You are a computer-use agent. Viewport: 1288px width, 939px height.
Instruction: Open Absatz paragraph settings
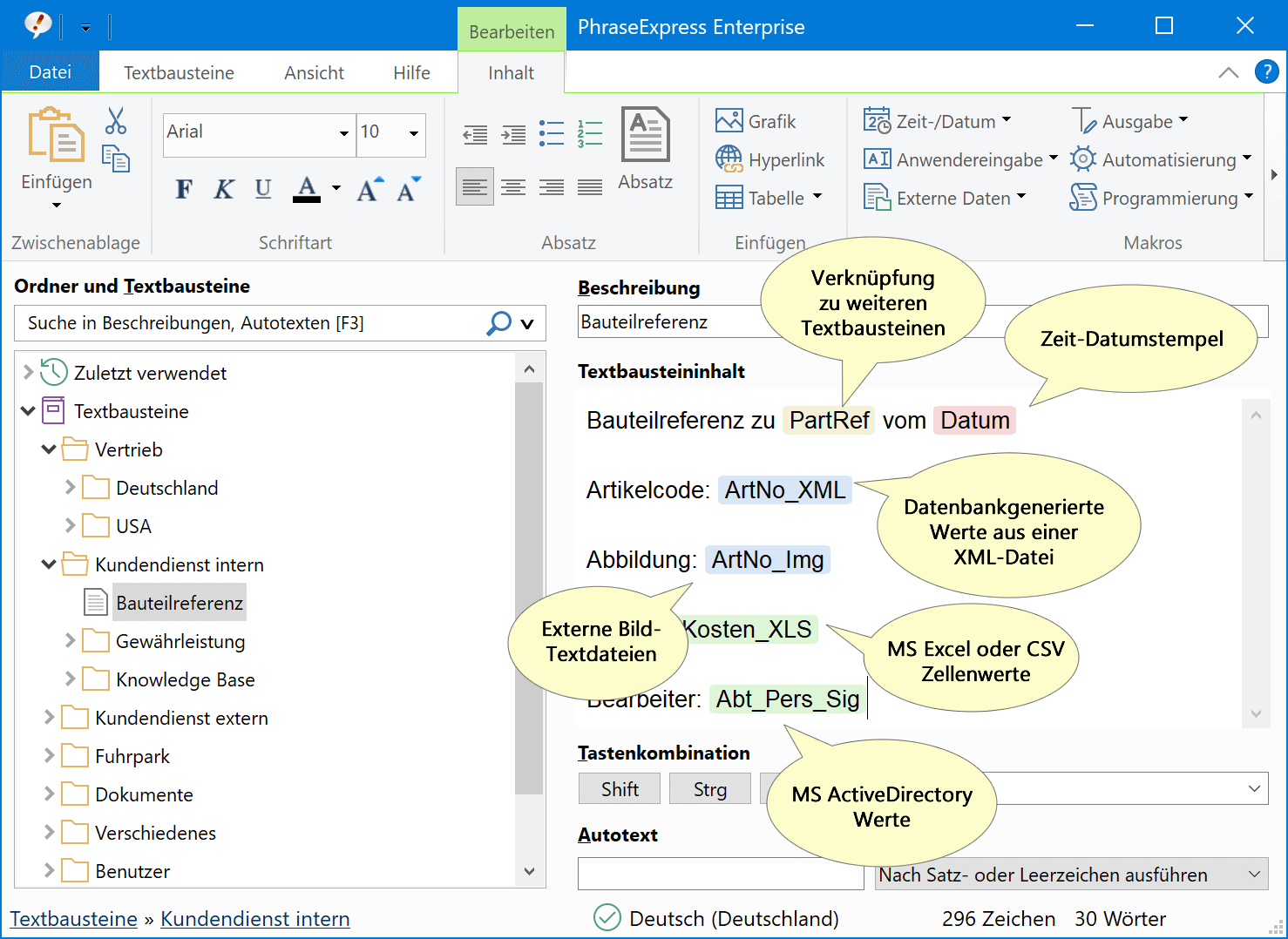[x=646, y=149]
